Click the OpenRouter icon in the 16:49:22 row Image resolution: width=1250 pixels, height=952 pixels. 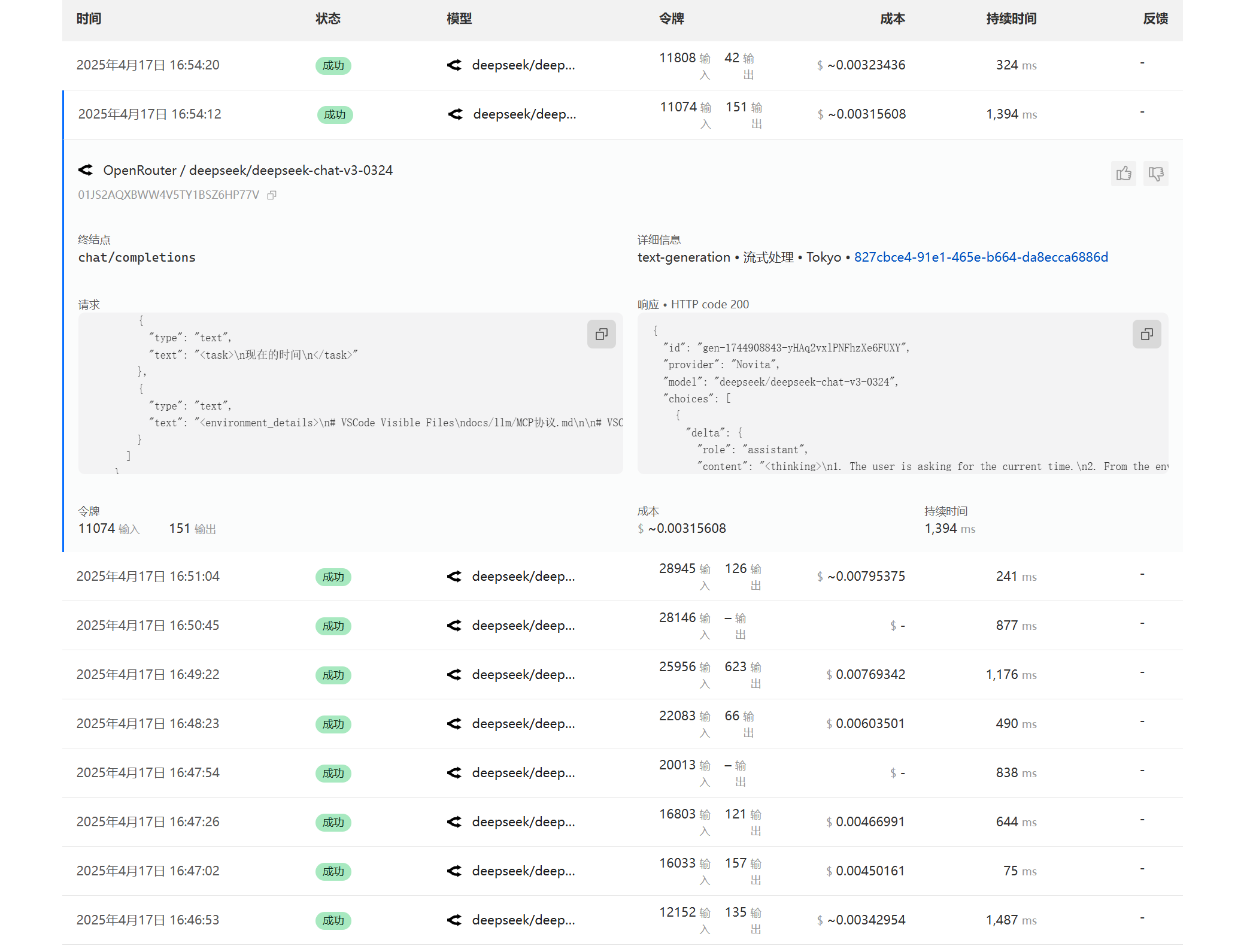point(454,675)
